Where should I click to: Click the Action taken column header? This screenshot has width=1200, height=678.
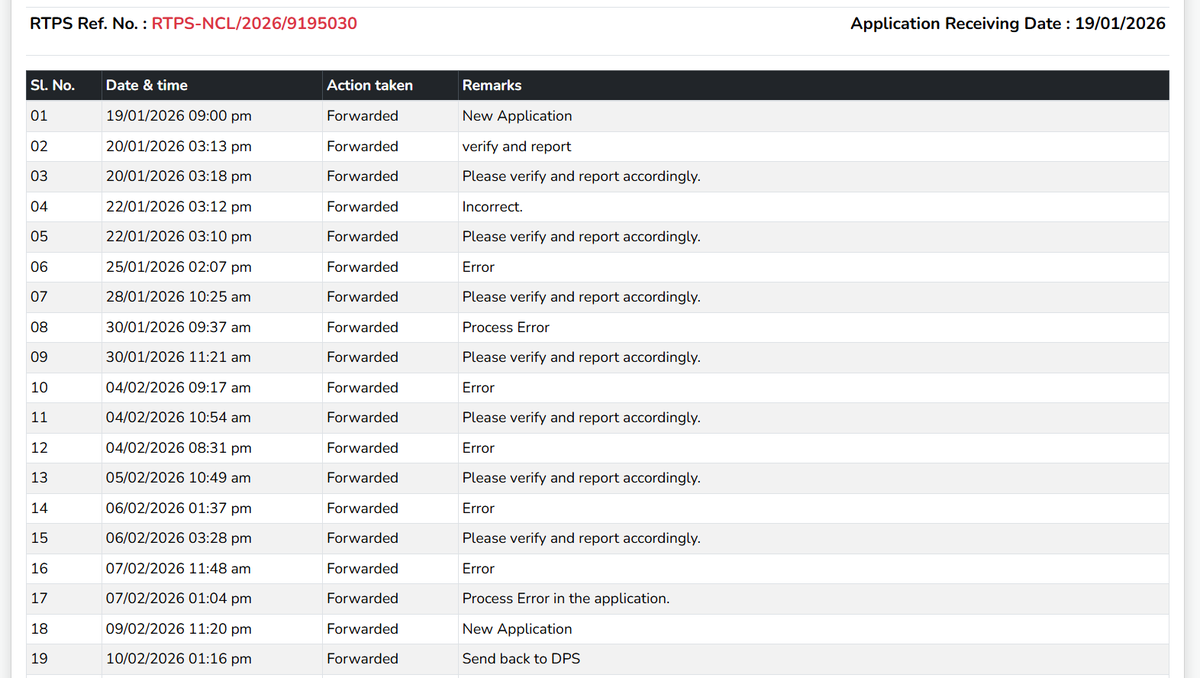pyautogui.click(x=370, y=85)
